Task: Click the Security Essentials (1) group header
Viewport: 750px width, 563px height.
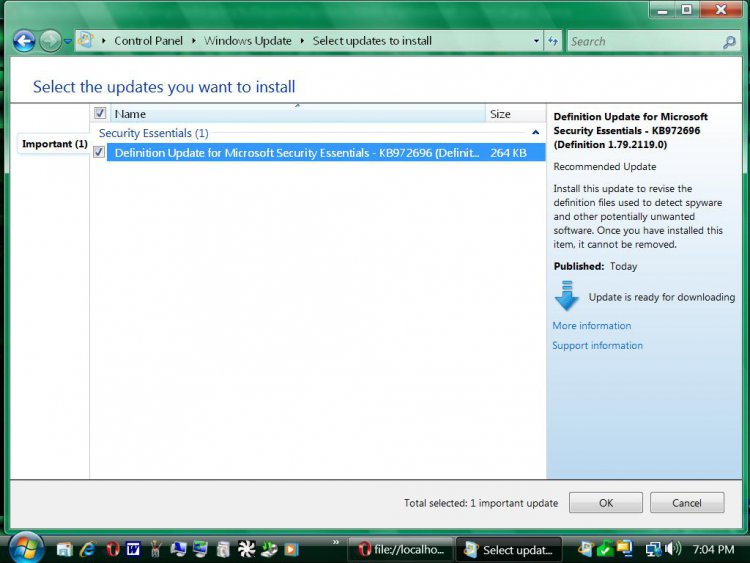Action: pos(154,133)
